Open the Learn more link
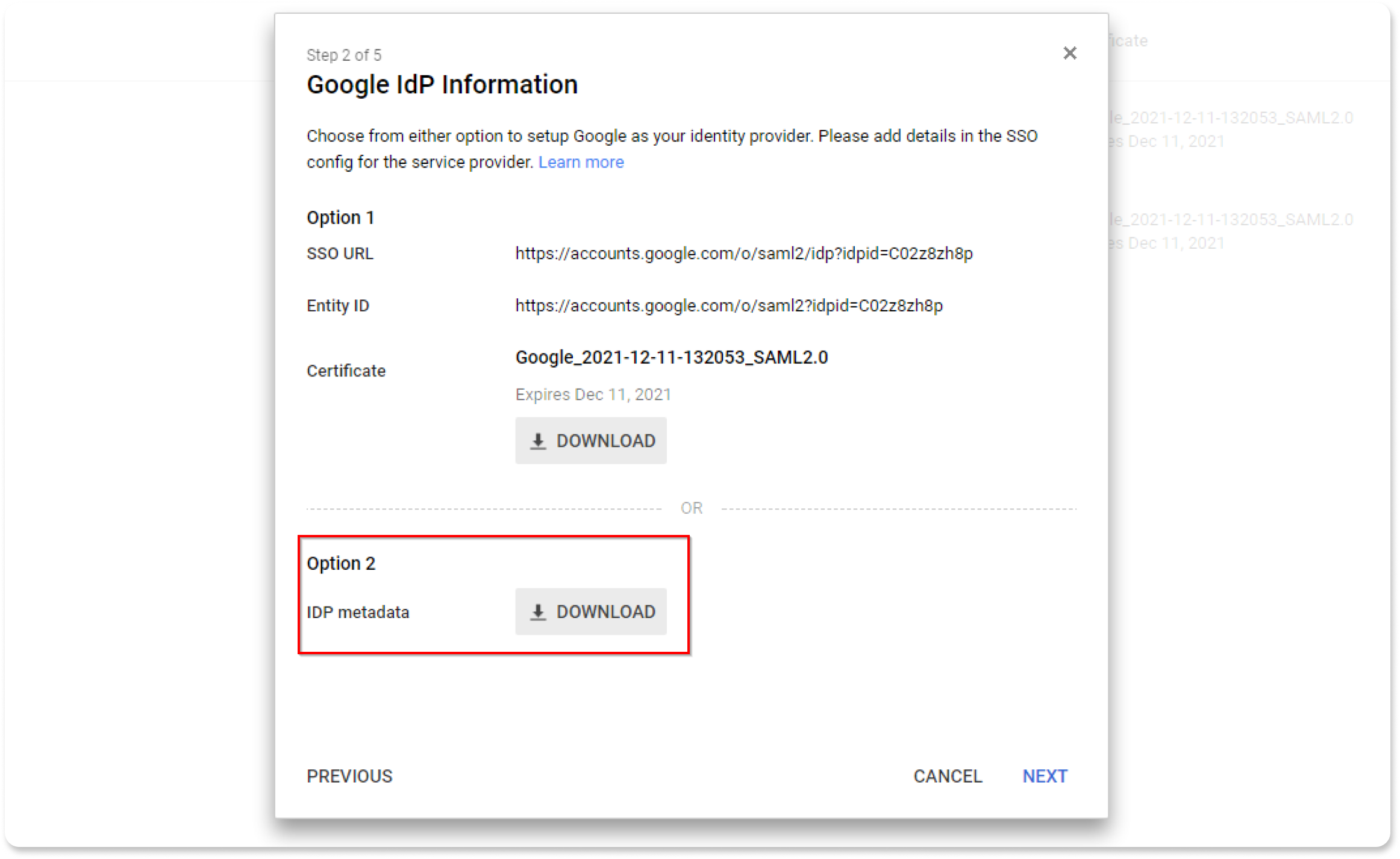Screen dimensions: 1400x859 [x=581, y=162]
